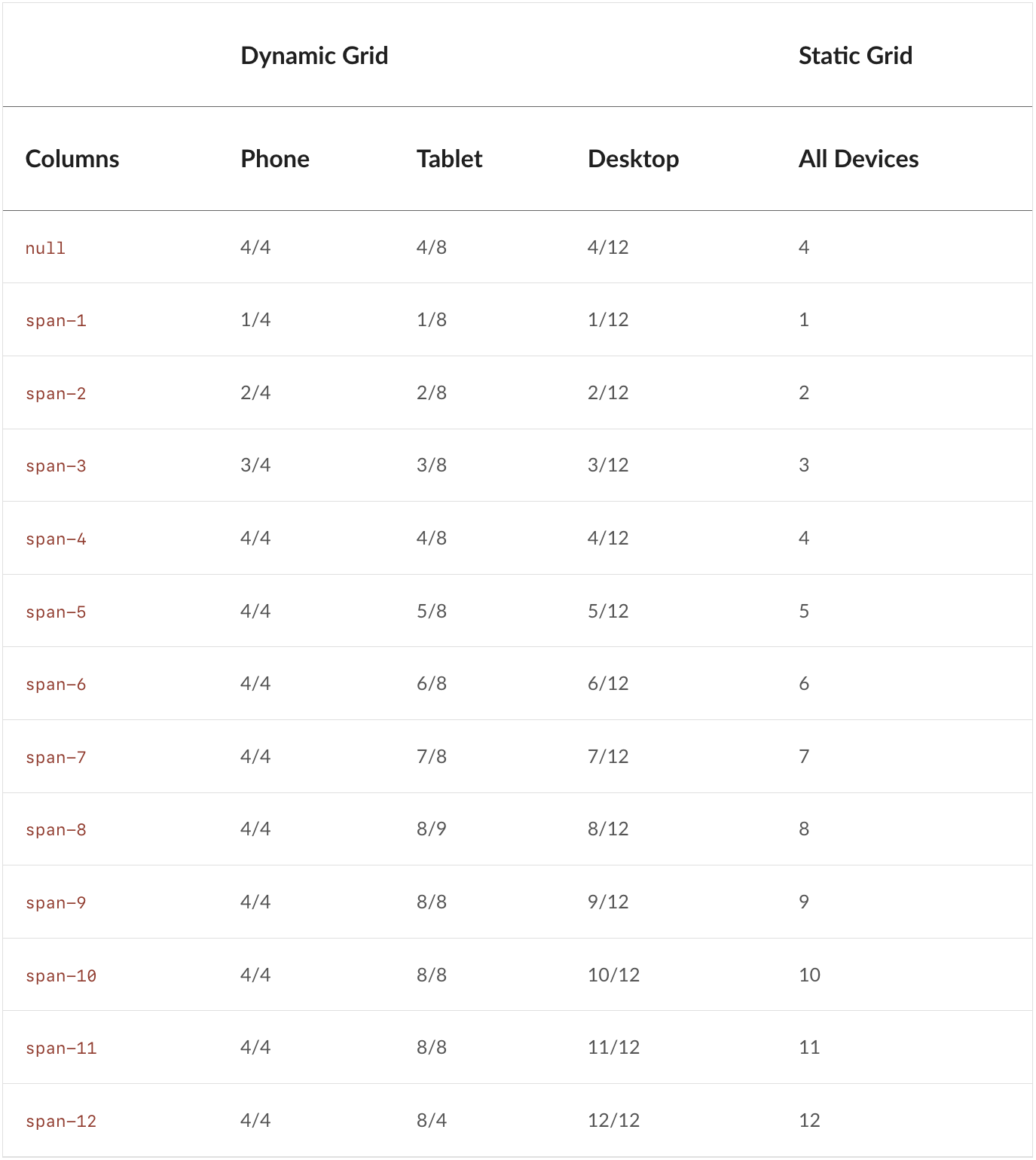Select the span-3 code label
1036x1160 pixels.
(56, 466)
